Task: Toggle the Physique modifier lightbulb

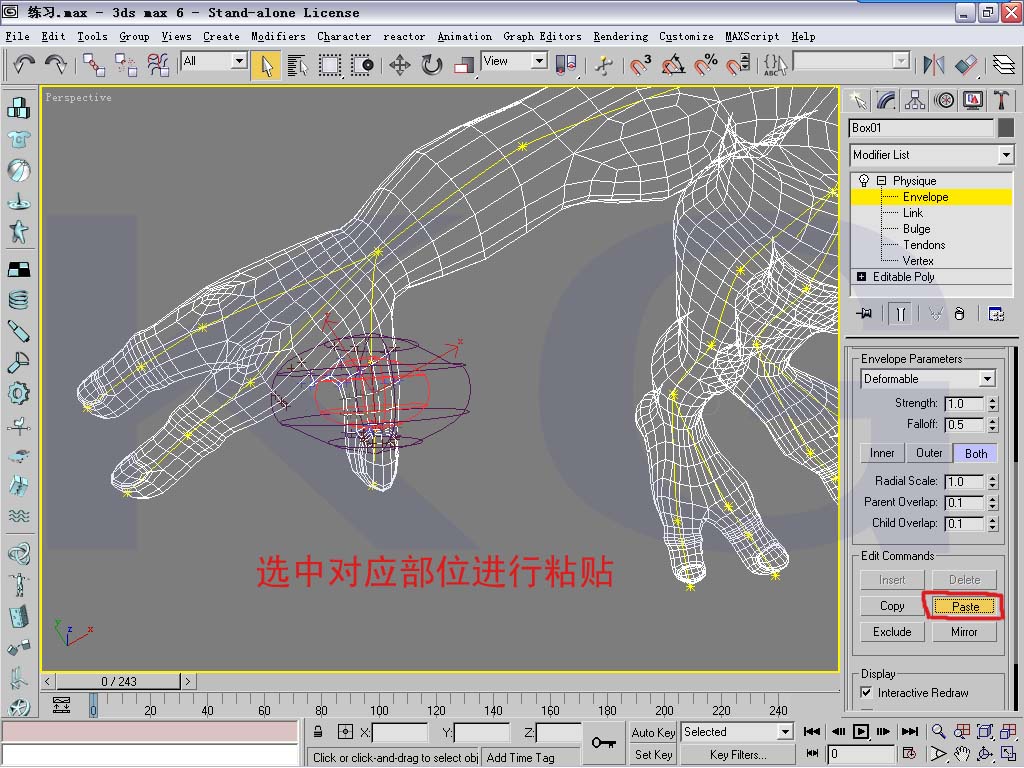Action: point(864,181)
